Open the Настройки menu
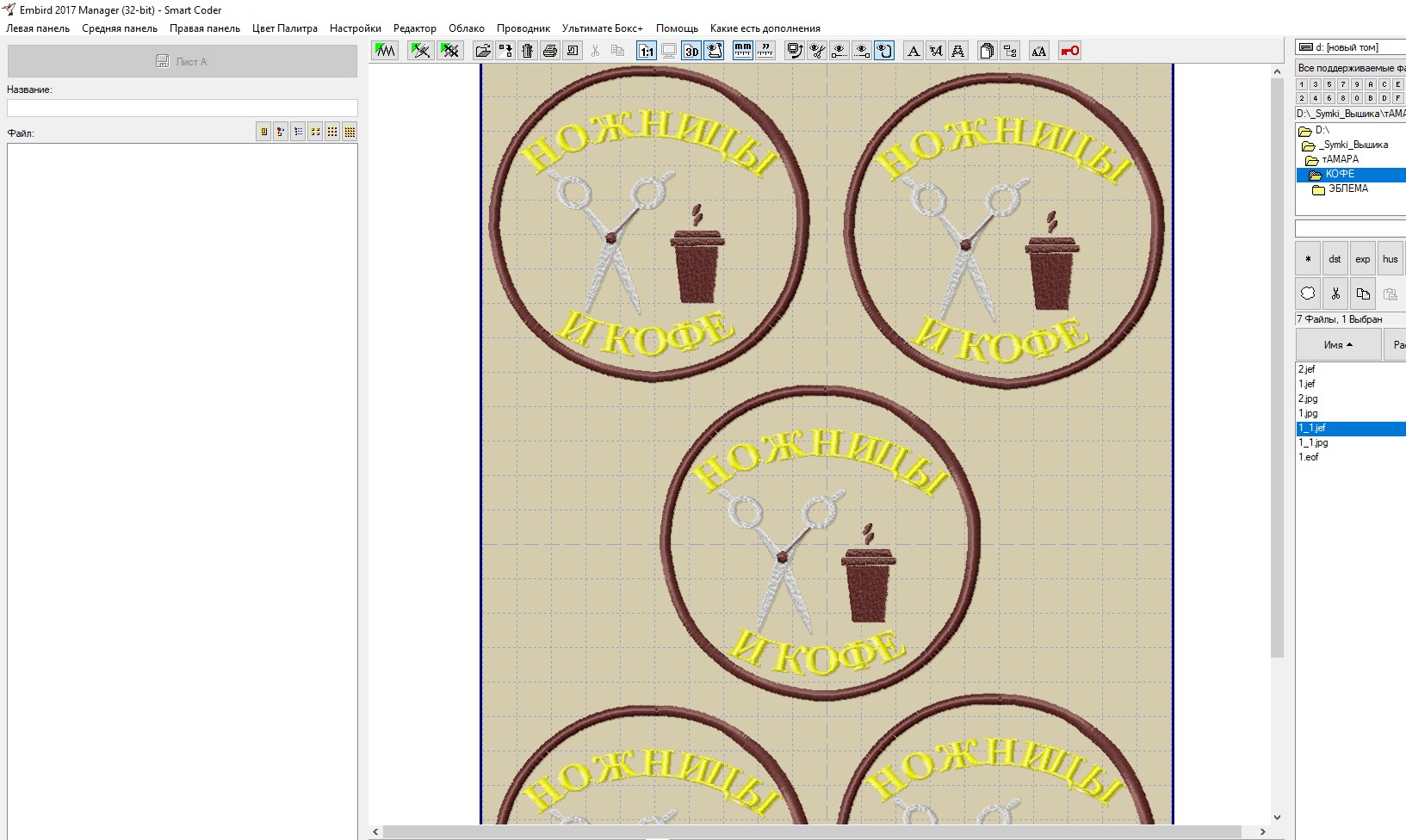 click(x=356, y=28)
